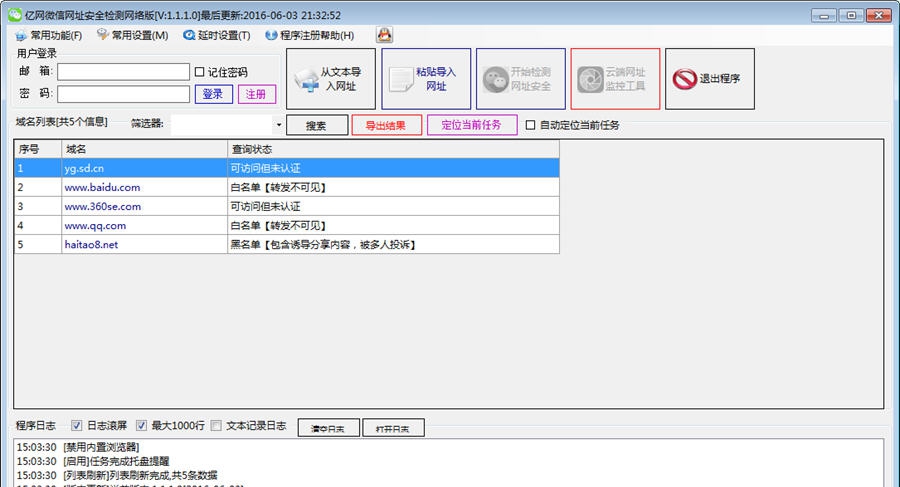
Task: Toggle the 最大1000行 checkbox
Action: [x=141, y=426]
